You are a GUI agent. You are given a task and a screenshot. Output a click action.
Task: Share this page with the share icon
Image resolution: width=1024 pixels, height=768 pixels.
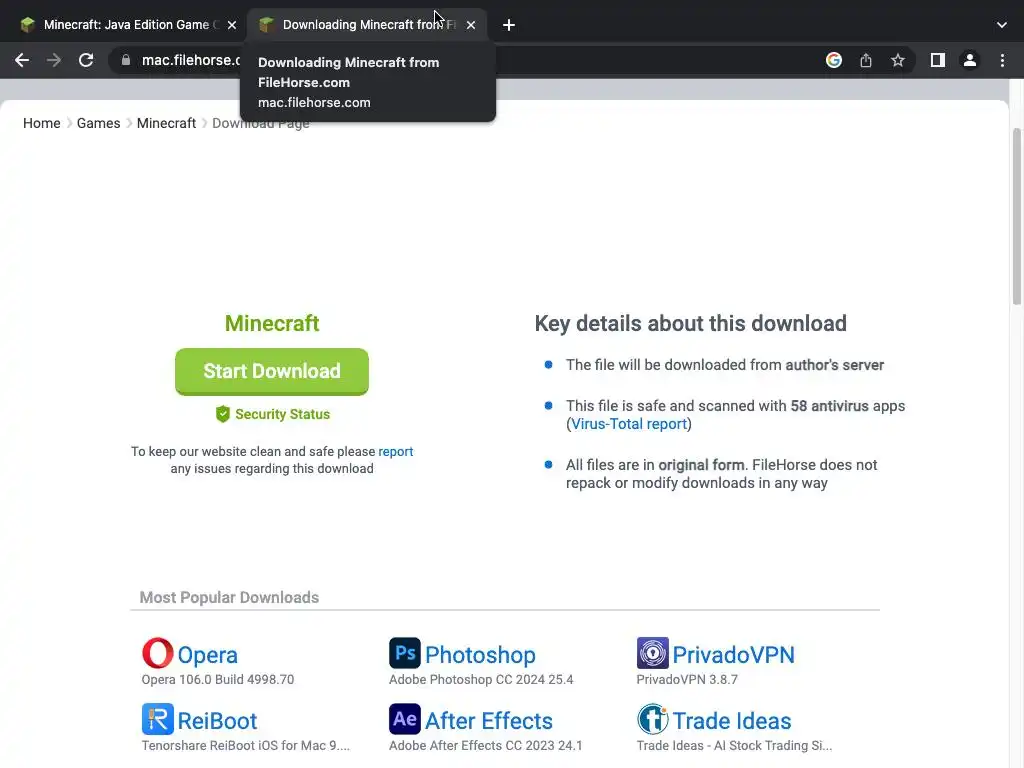(866, 60)
